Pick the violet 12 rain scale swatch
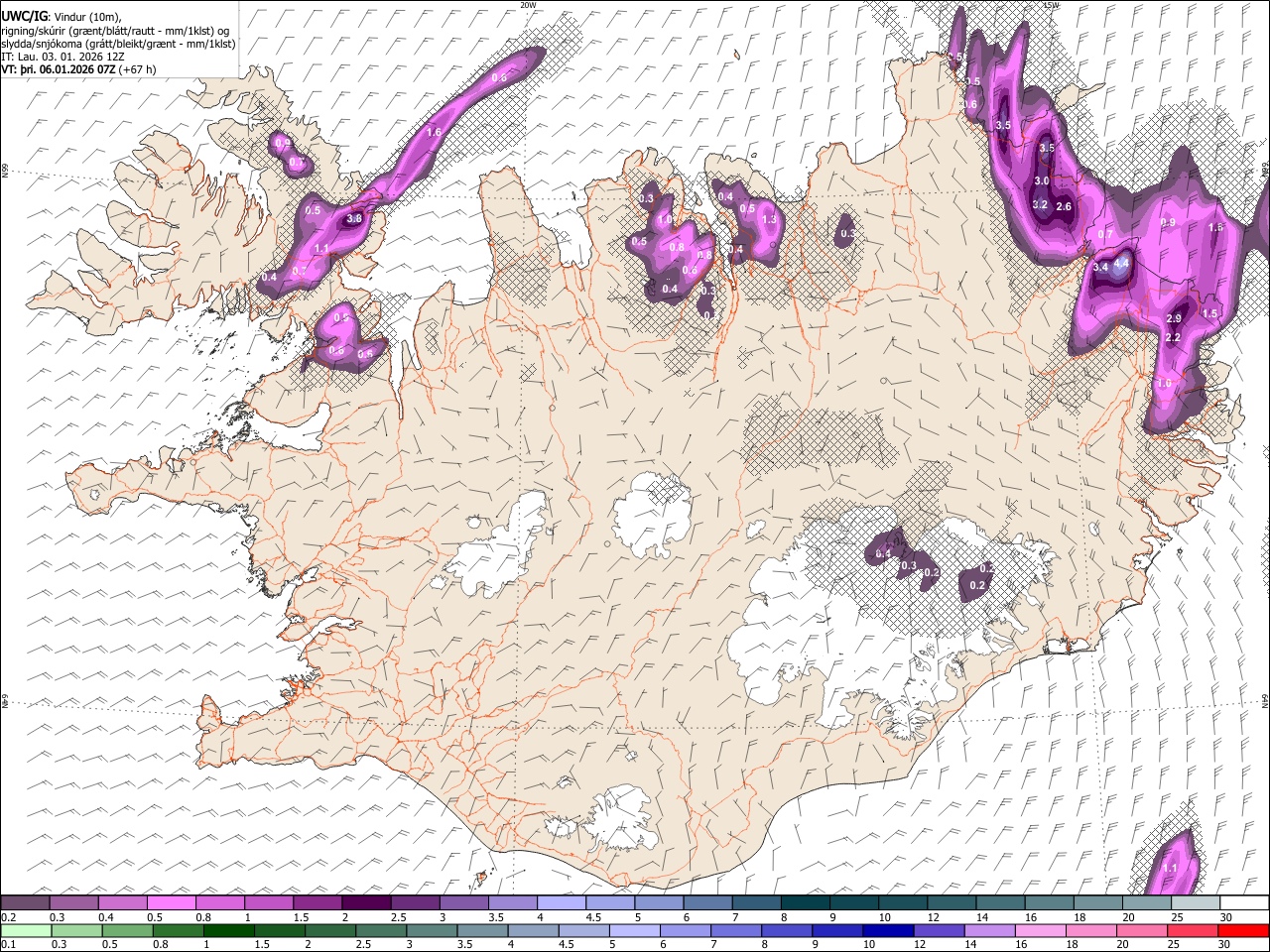 coord(938,930)
